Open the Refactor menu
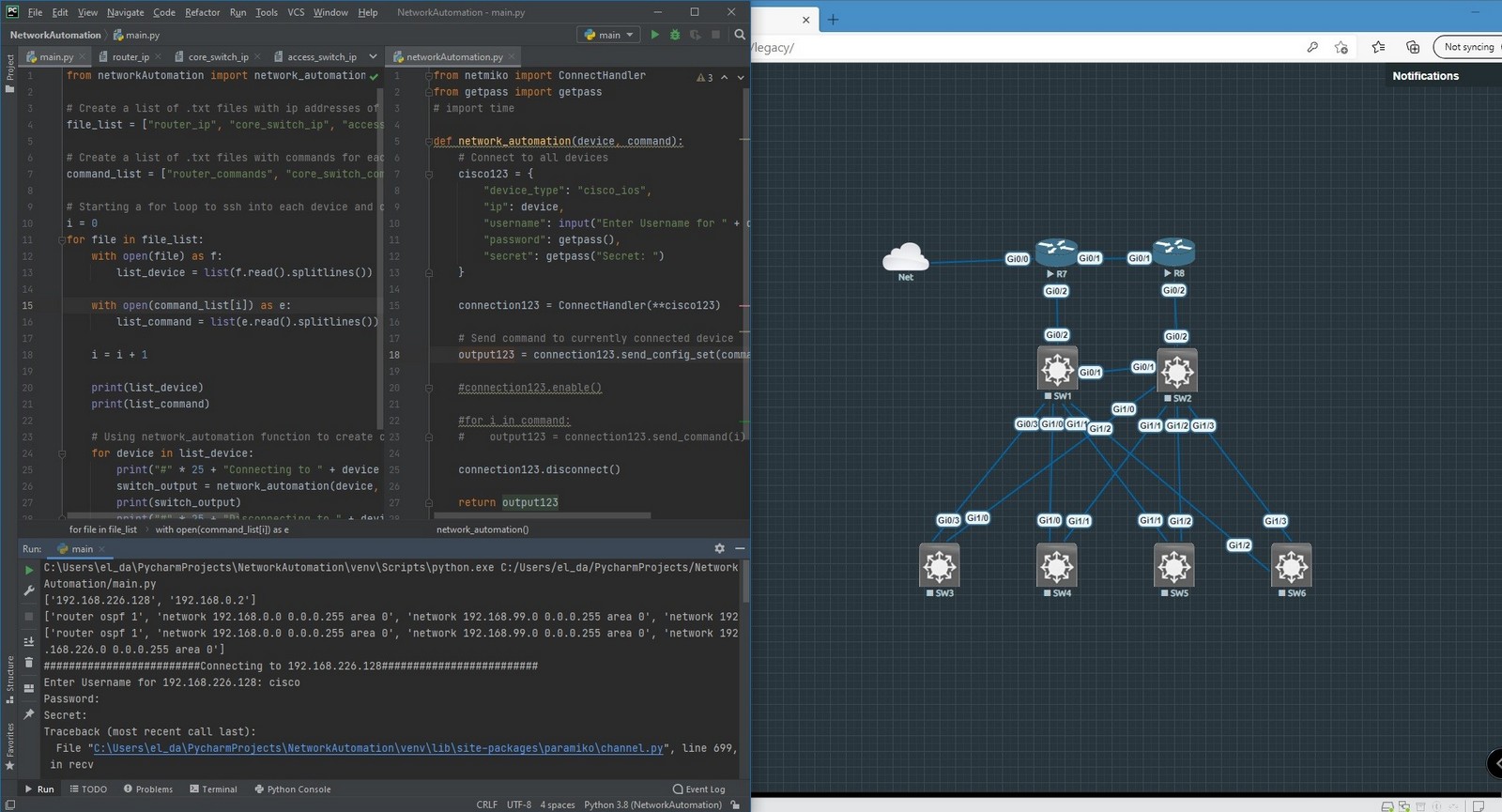The width and height of the screenshot is (1502, 812). [x=202, y=12]
